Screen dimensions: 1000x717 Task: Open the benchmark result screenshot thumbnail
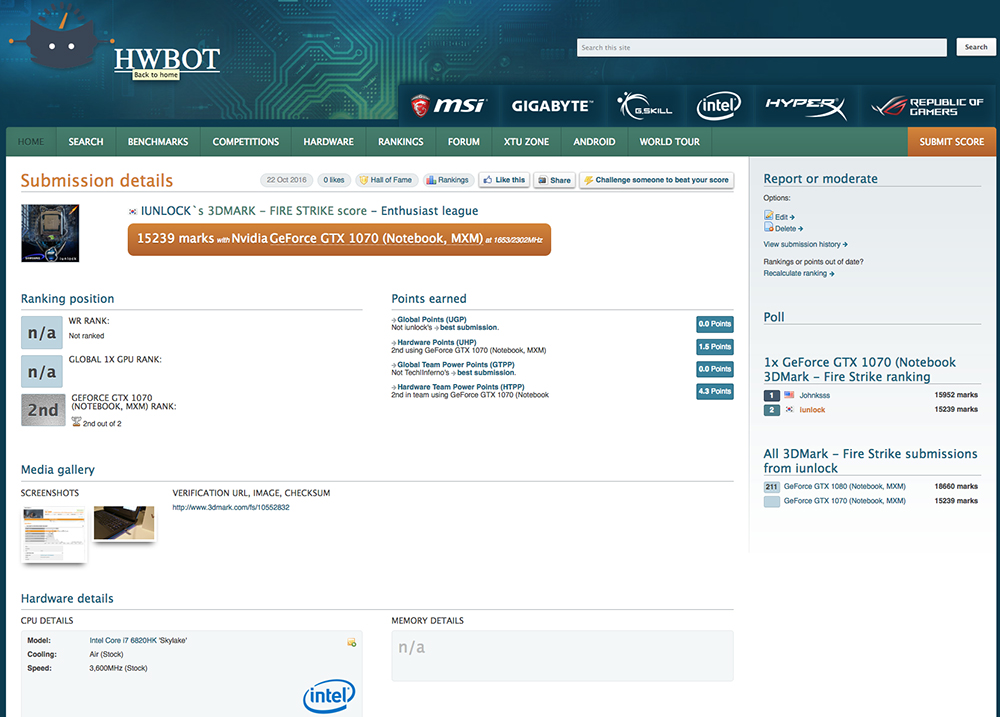click(54, 535)
